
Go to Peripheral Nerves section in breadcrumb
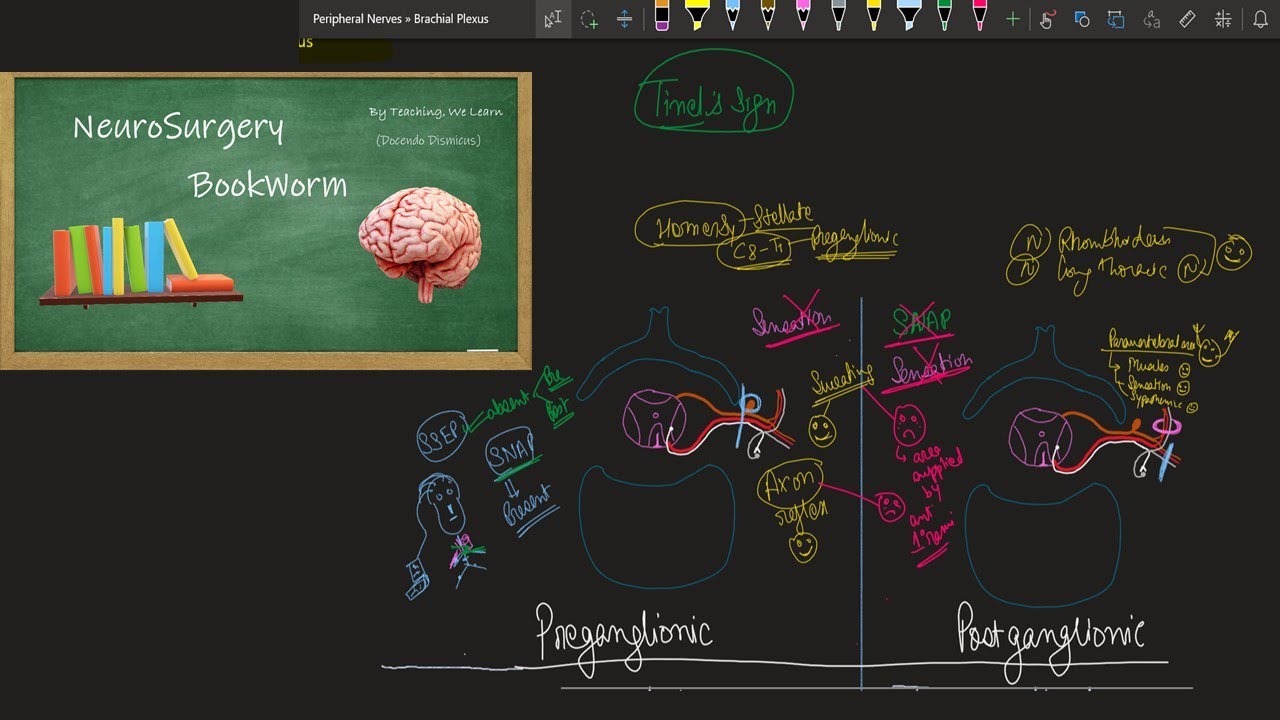358,19
